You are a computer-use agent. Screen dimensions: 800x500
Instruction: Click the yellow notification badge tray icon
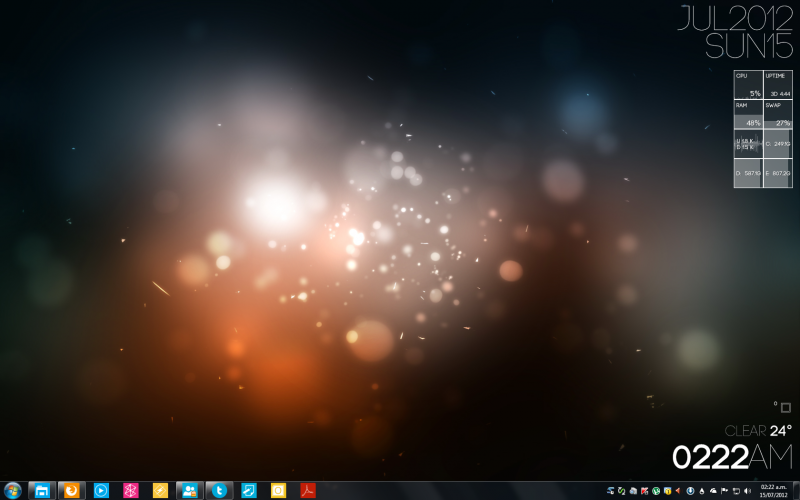(667, 491)
